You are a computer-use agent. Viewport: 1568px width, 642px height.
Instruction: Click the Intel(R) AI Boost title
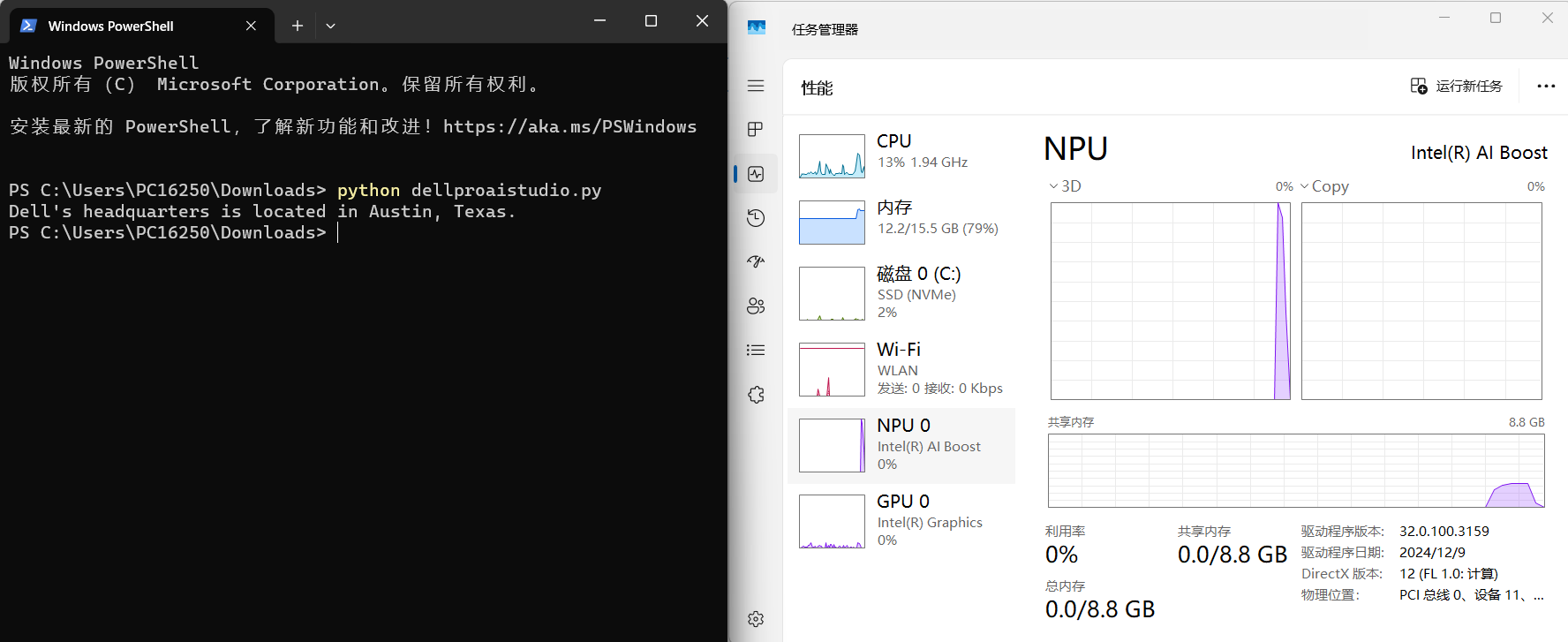coord(1479,153)
